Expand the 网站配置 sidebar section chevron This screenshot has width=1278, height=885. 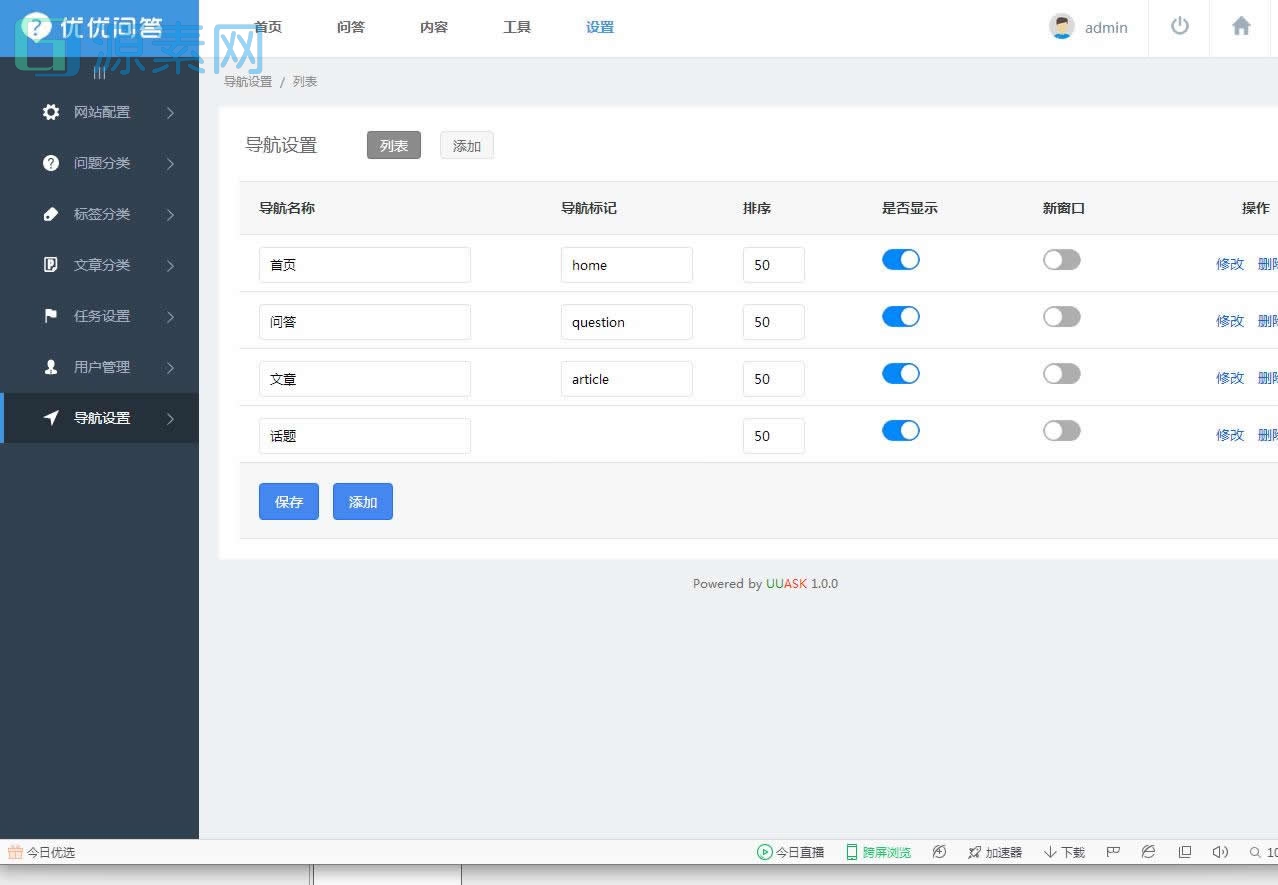click(170, 112)
